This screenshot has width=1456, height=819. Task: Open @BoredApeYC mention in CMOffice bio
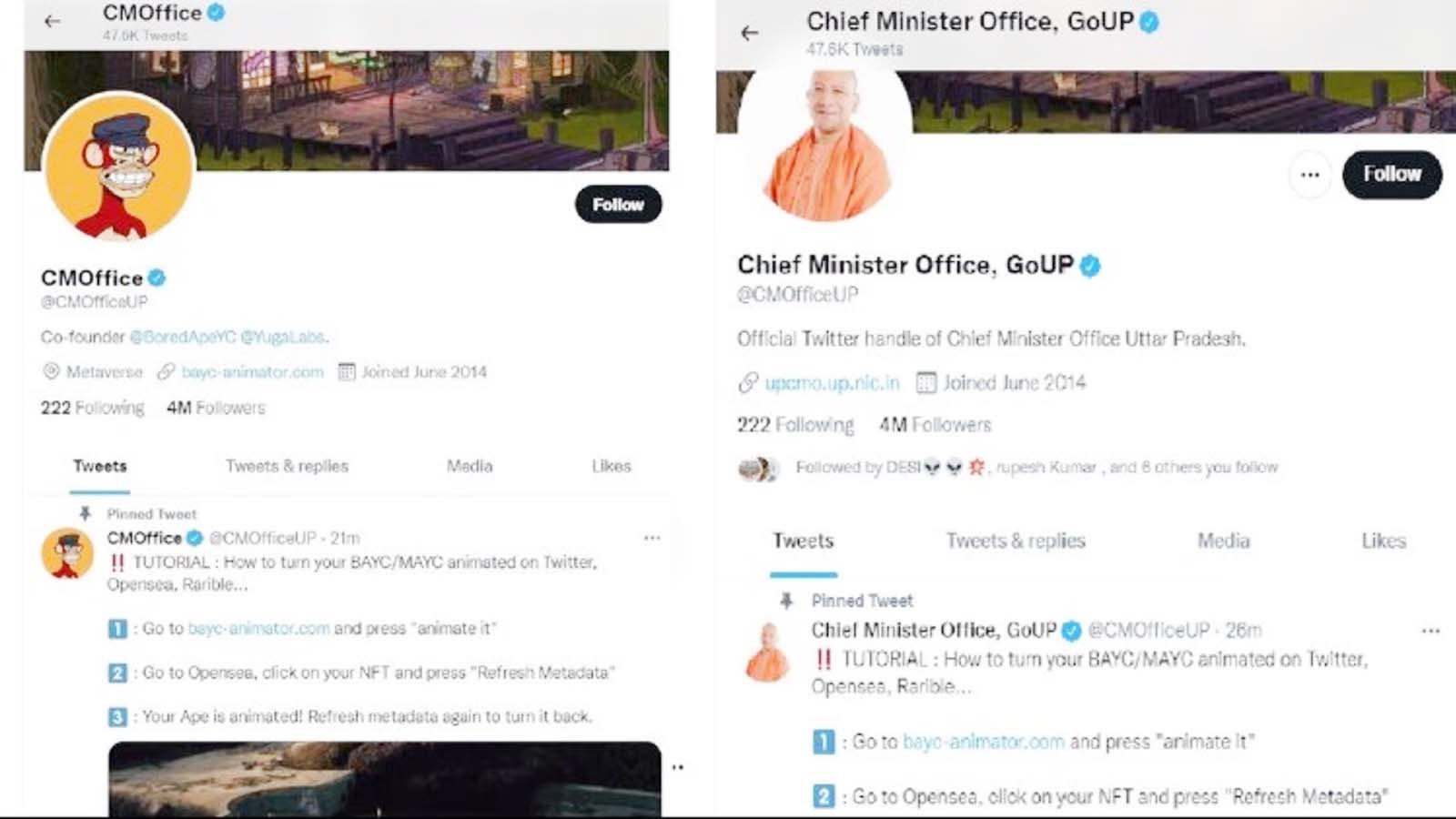182,337
